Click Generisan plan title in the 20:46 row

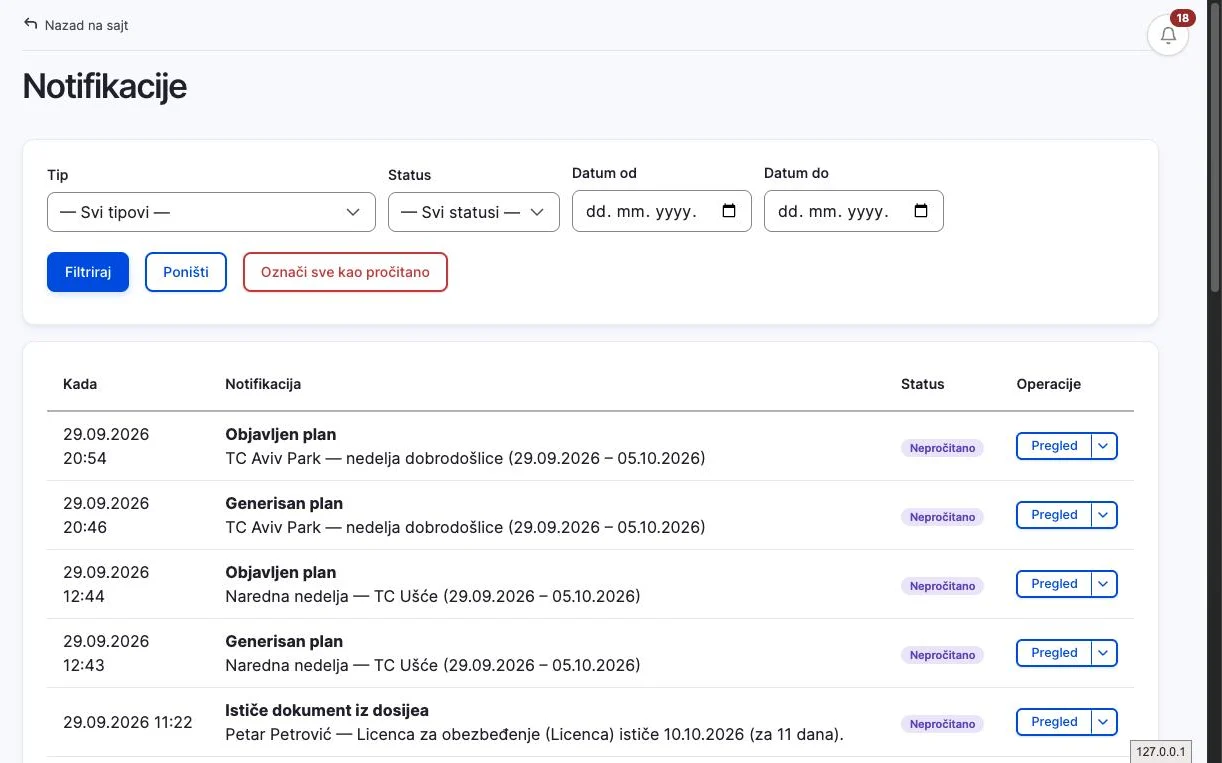(284, 504)
